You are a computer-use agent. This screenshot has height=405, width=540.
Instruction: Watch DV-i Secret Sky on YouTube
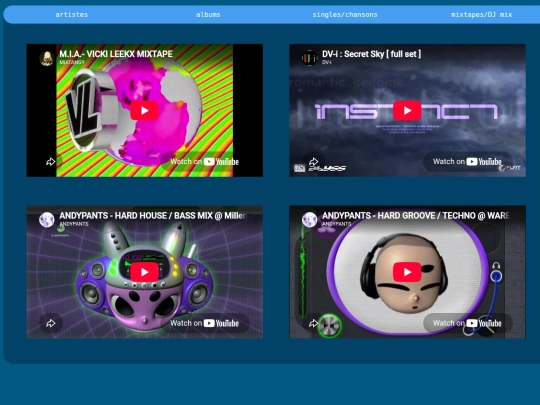point(467,162)
